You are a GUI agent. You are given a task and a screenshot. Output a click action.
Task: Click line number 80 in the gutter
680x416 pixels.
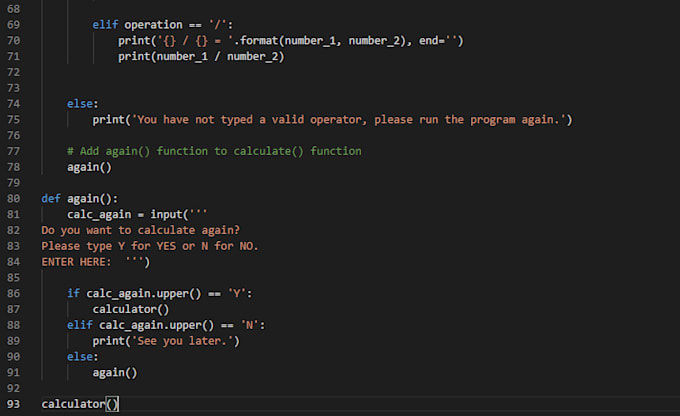[13, 198]
